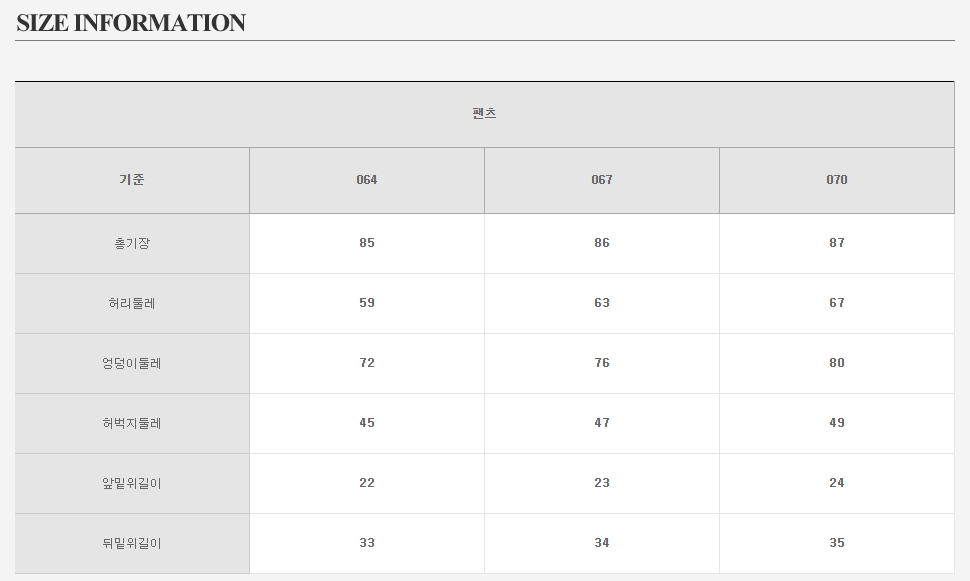Select the 뒤밑위길이 row label
Image resolution: width=970 pixels, height=581 pixels.
click(132, 543)
